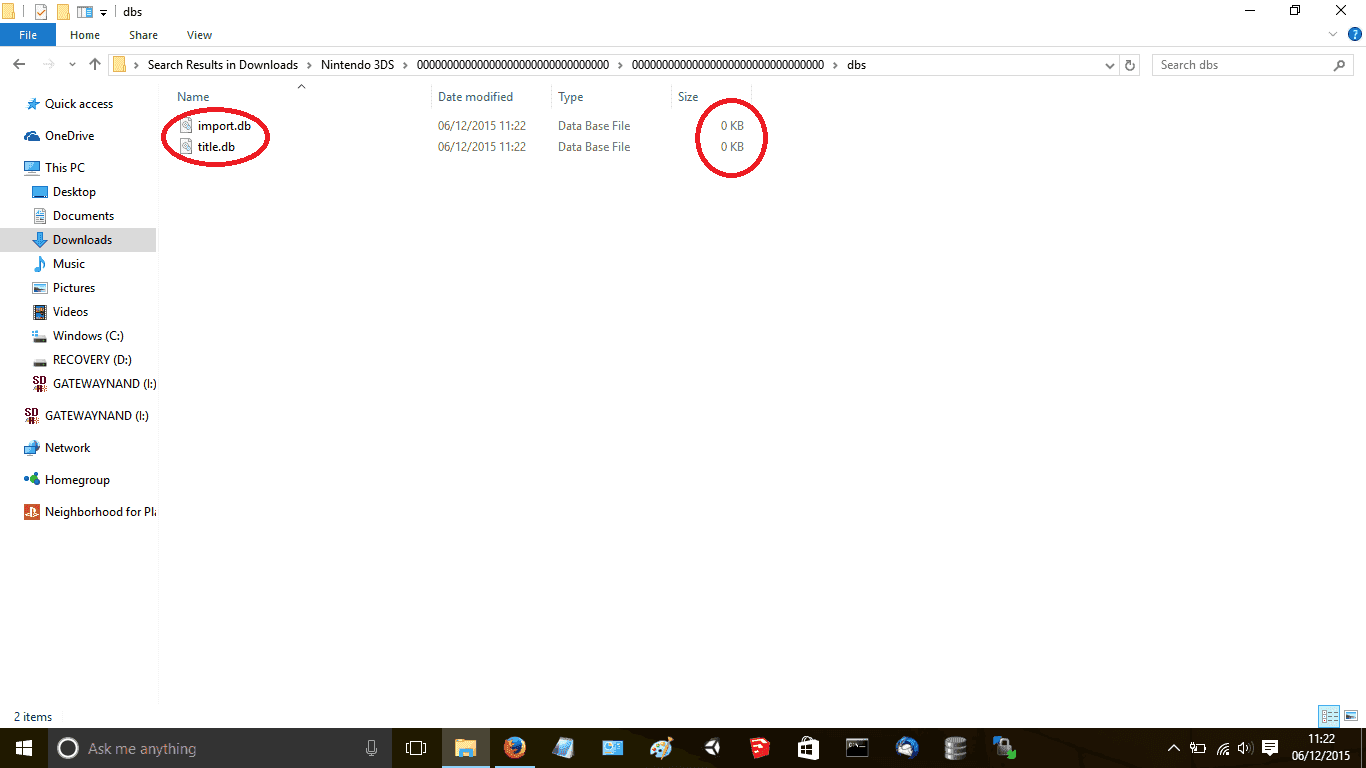The height and width of the screenshot is (768, 1366).
Task: Sort files by the Name column
Action: [x=193, y=97]
